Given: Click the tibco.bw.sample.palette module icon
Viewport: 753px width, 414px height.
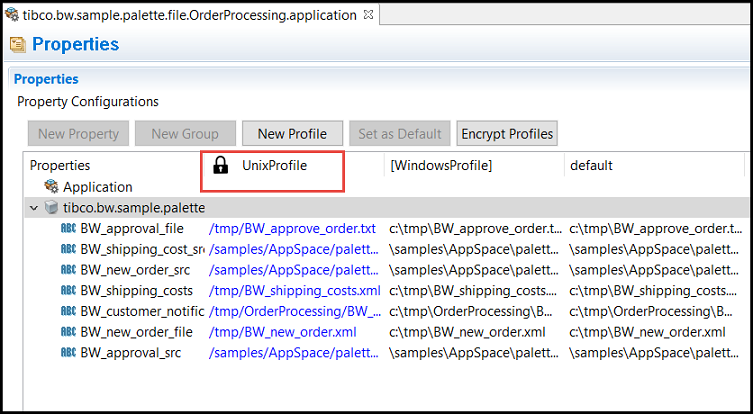Looking at the screenshot, I should click(x=51, y=208).
